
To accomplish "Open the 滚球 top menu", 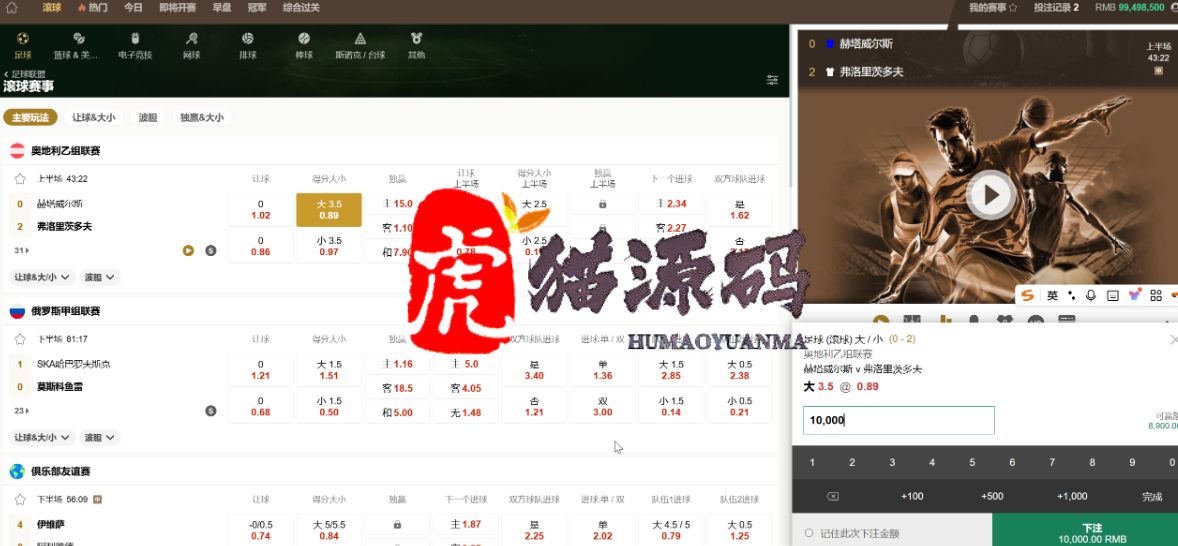I will (52, 8).
